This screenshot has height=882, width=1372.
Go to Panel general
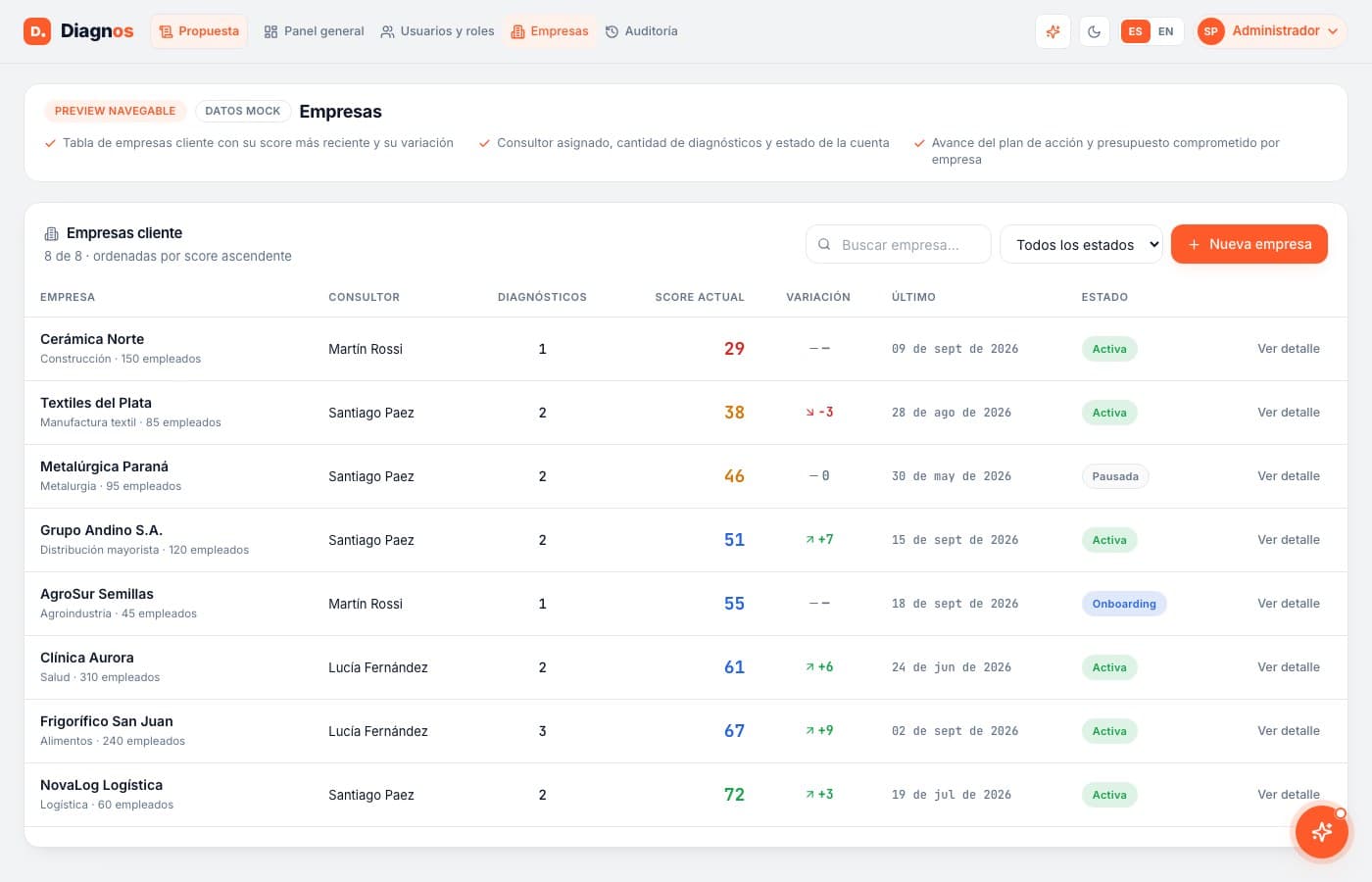314,31
